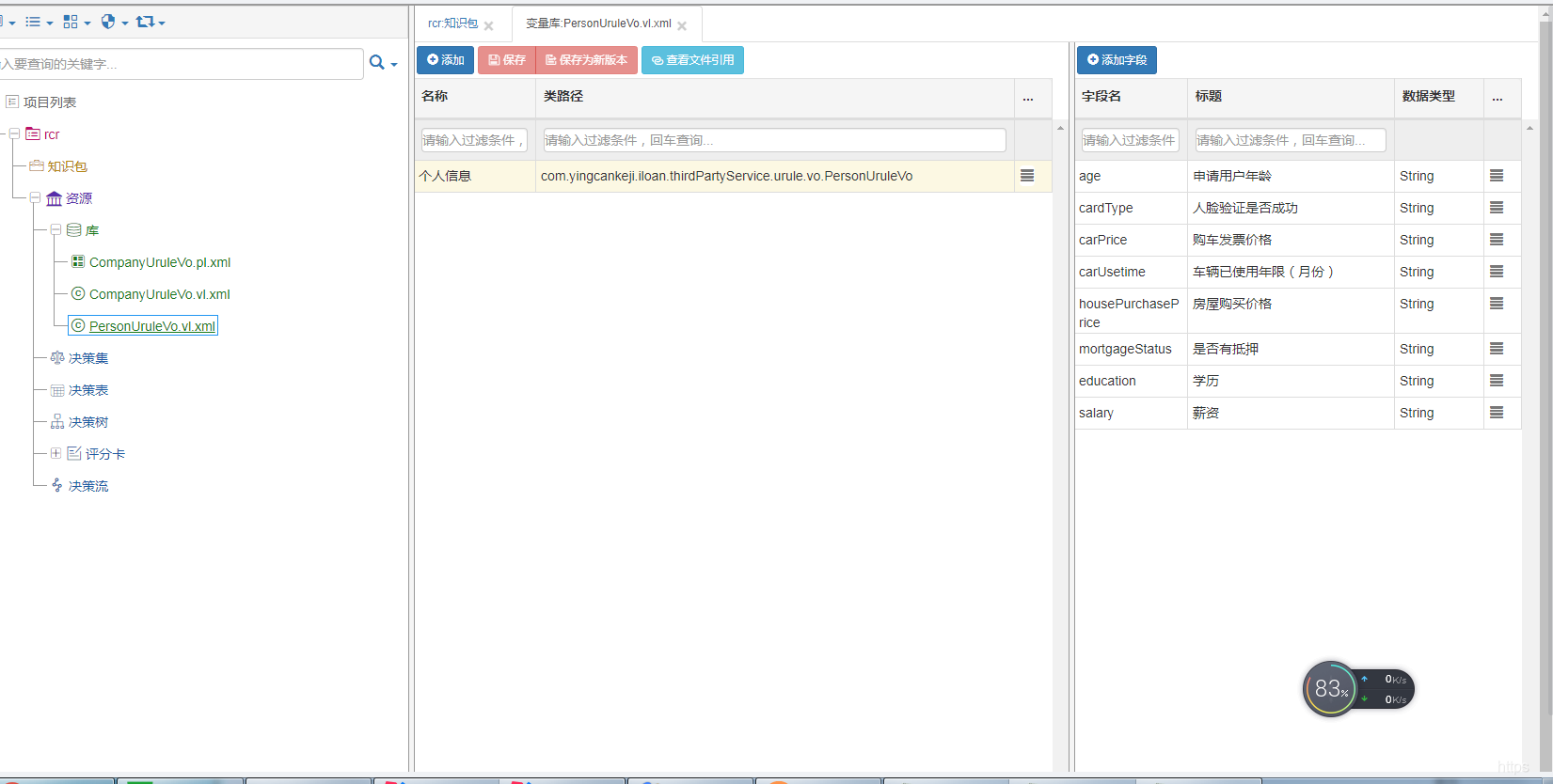Open the grid layout dropdown icon in toolbar
Viewport: 1553px width, 784px height.
coord(76,22)
